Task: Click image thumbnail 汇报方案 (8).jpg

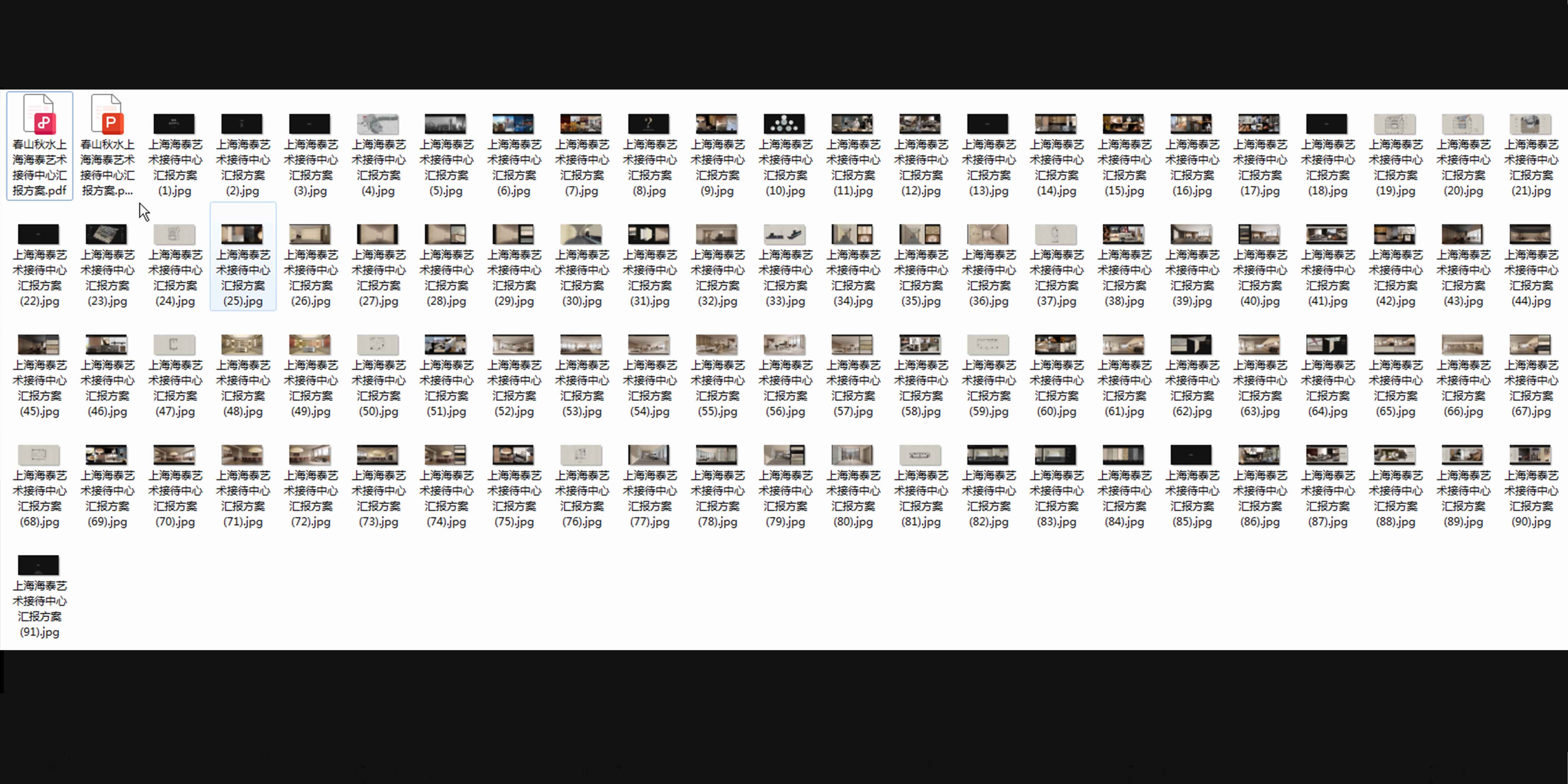Action: pos(649,124)
